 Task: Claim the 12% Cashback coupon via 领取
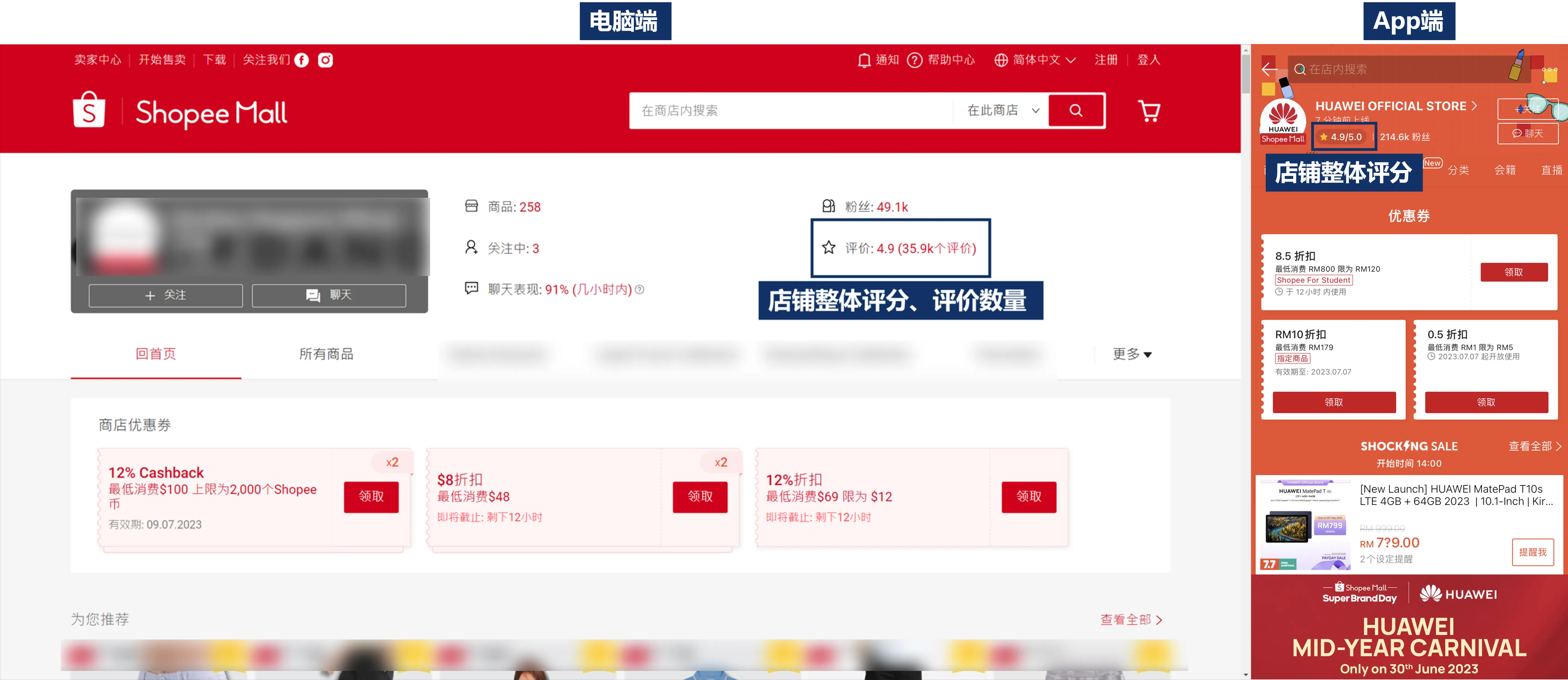click(x=371, y=497)
